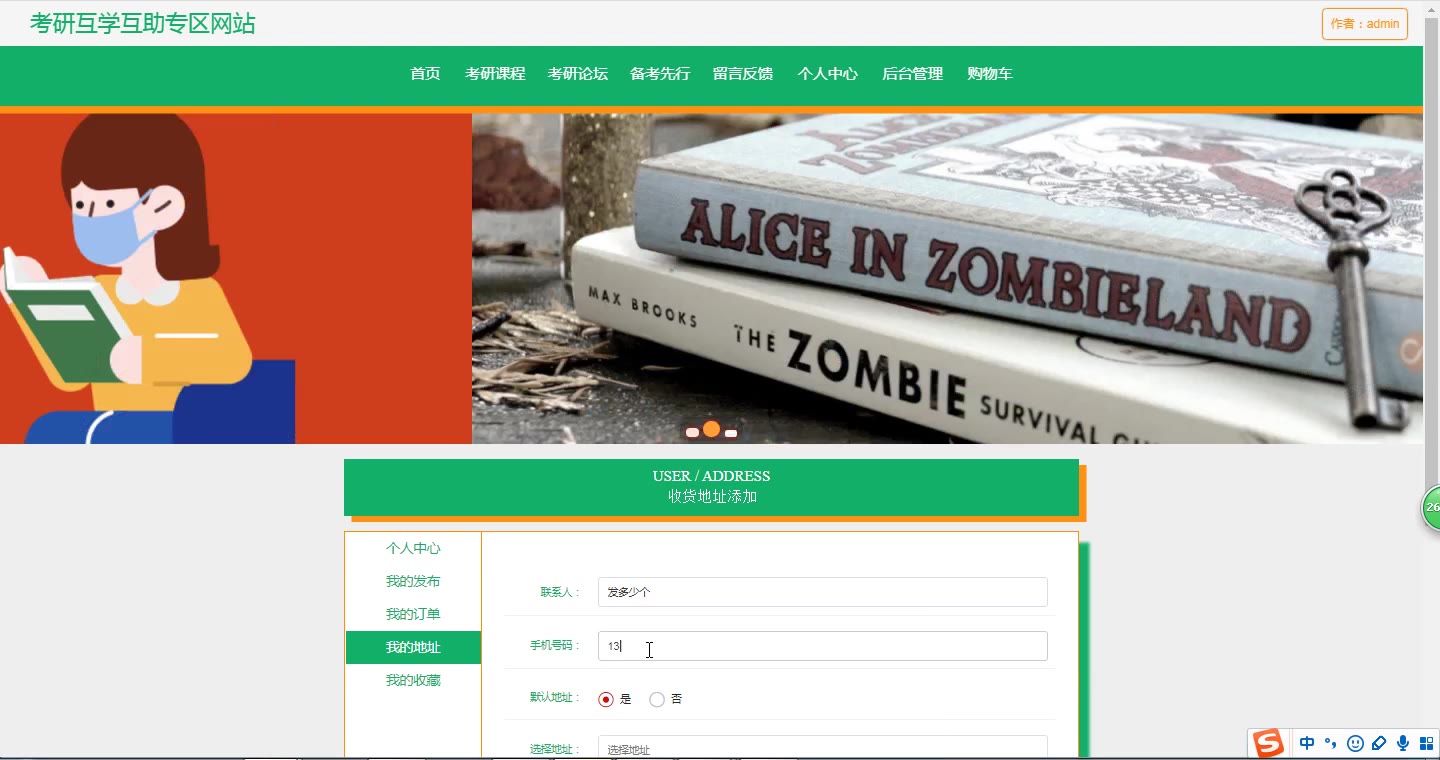Show the third banner slide via its dot

pyautogui.click(x=731, y=433)
